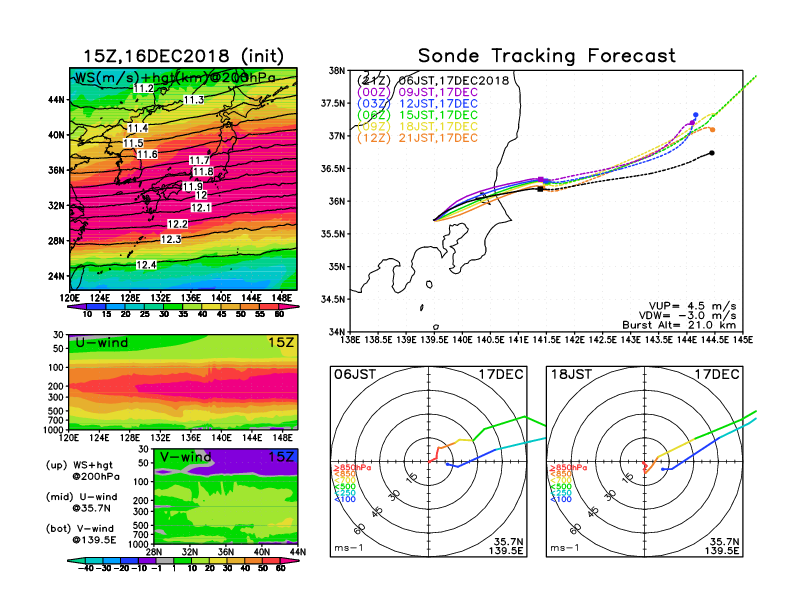Click the 11.8 height contour label
The height and width of the screenshot is (612, 792).
(x=203, y=171)
